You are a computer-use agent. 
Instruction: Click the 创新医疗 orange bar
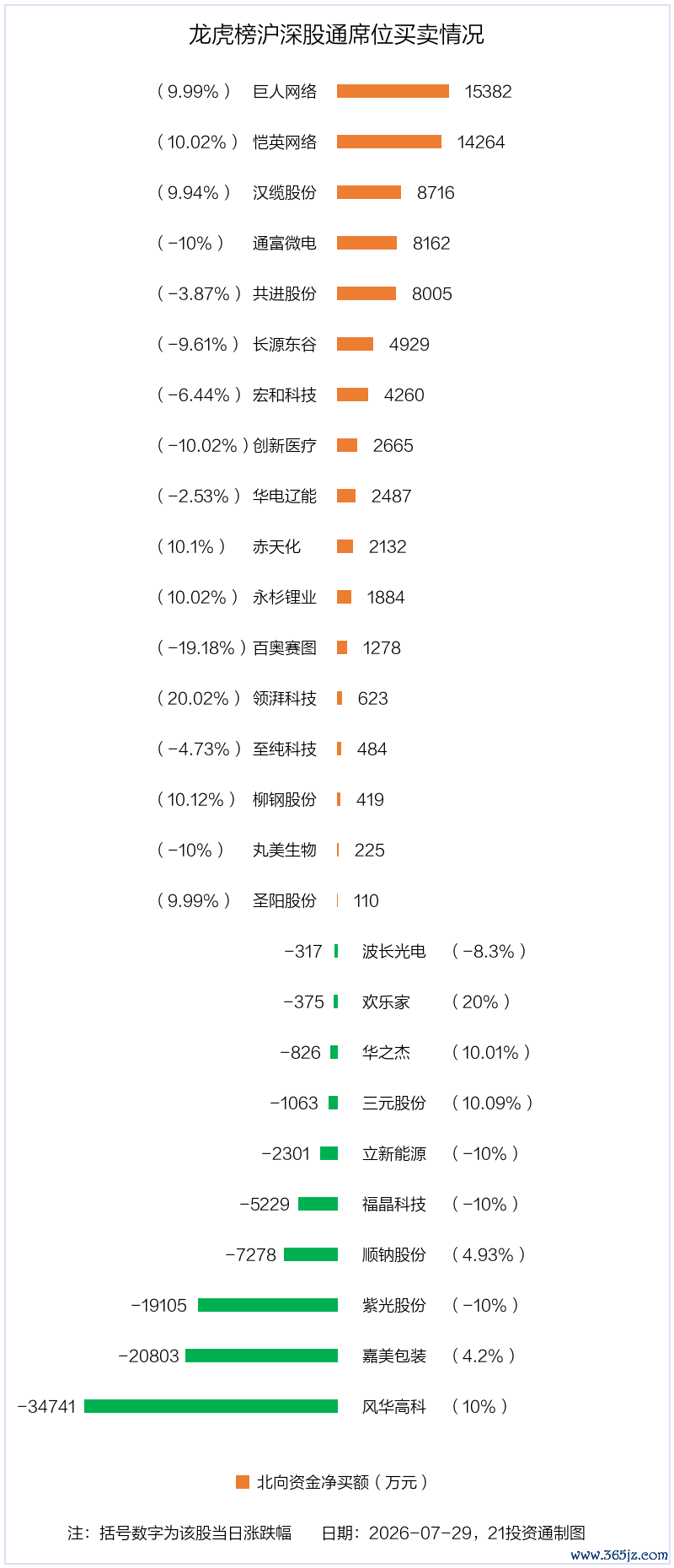[347, 445]
